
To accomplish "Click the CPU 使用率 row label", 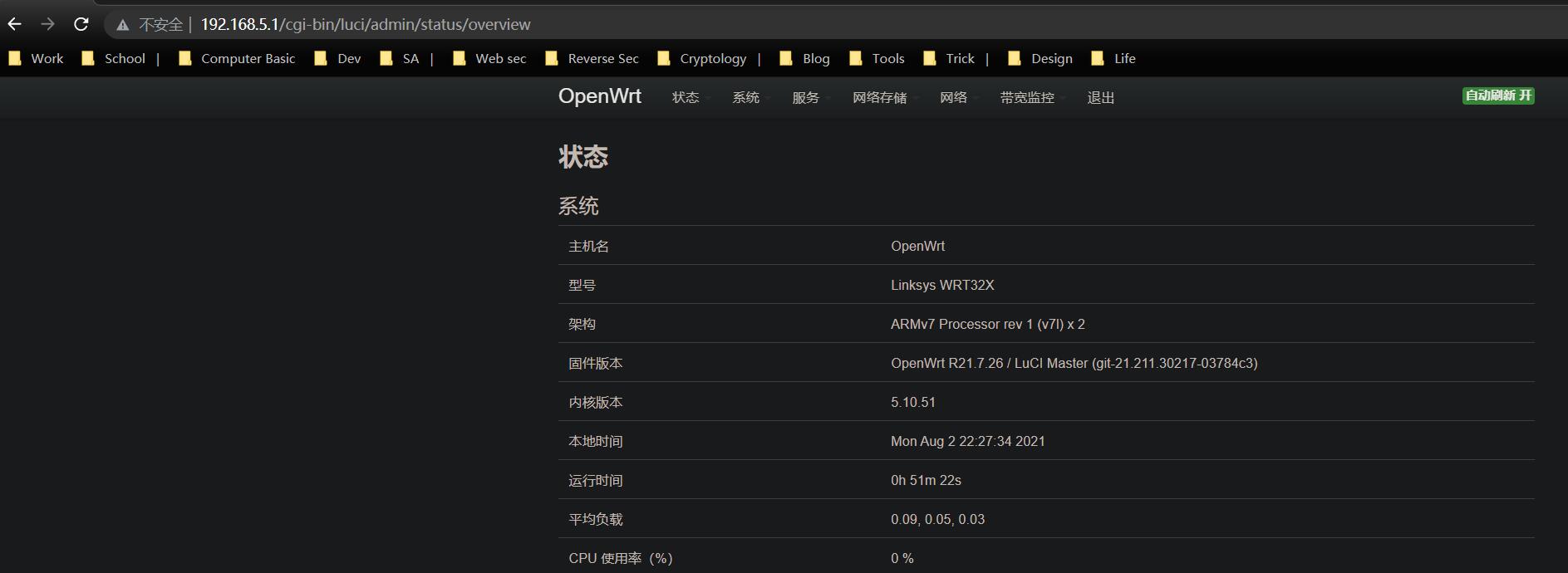I will click(x=621, y=558).
